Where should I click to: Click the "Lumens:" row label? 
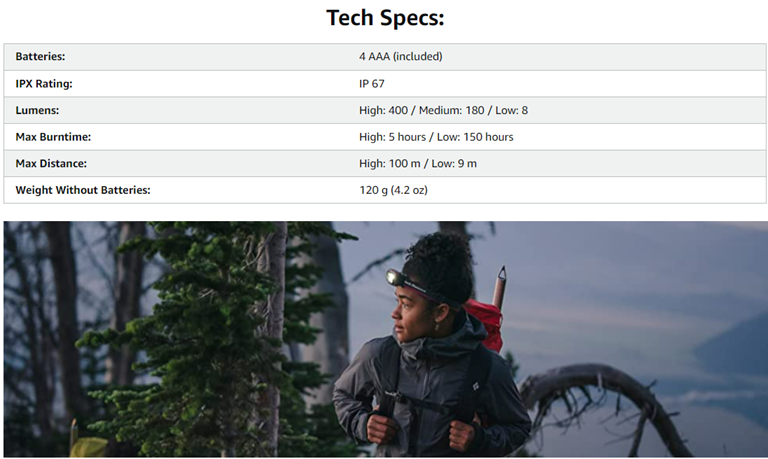[38, 110]
